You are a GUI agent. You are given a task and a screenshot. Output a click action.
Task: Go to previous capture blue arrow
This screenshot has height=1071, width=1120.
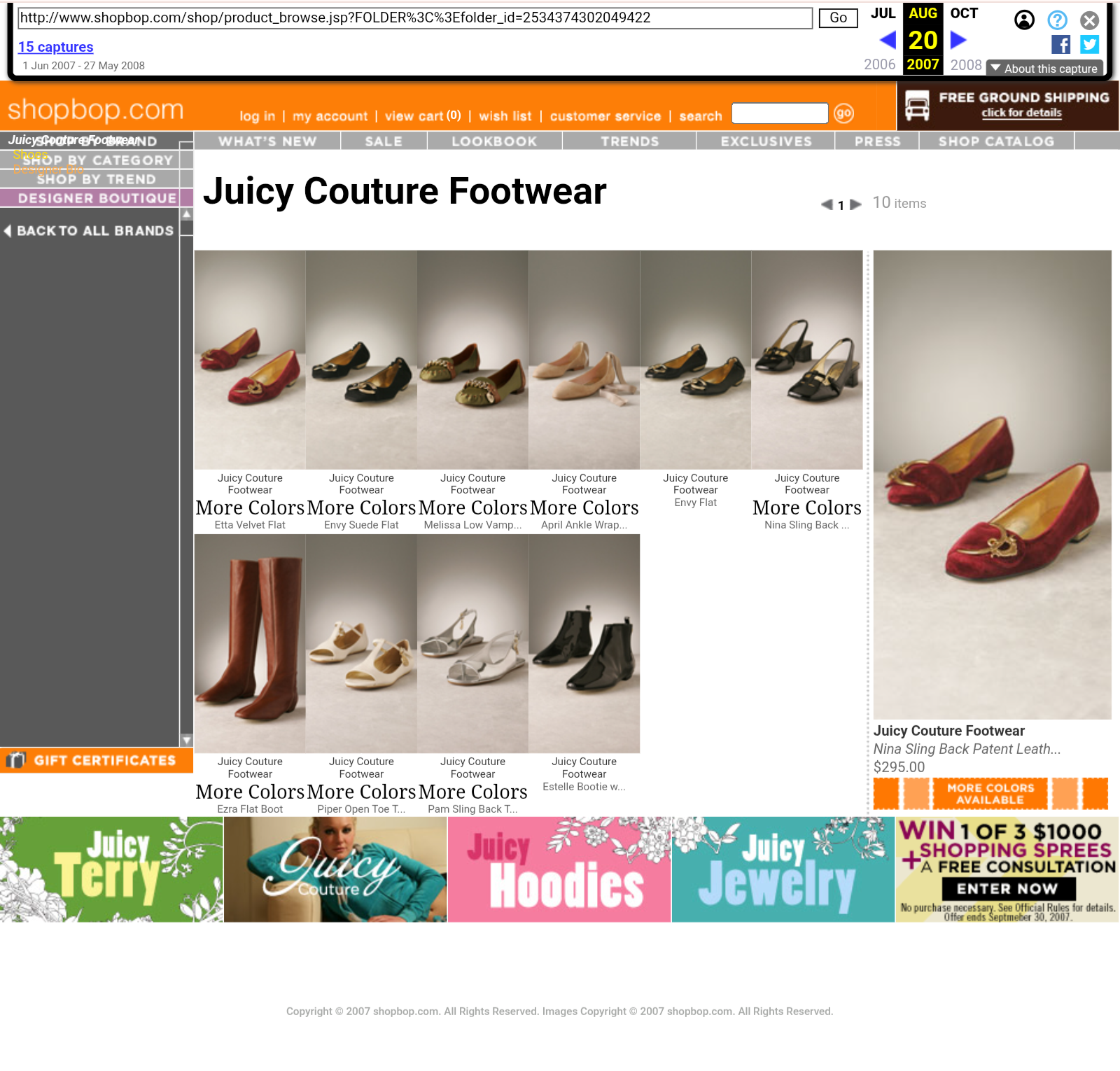(x=888, y=40)
